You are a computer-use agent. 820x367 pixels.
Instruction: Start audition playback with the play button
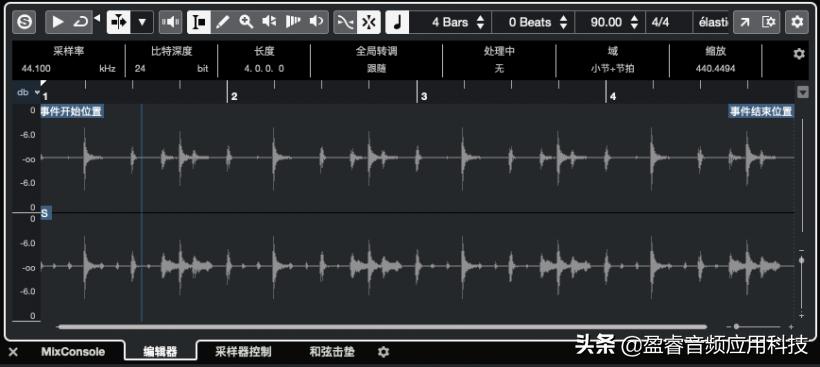click(58, 22)
